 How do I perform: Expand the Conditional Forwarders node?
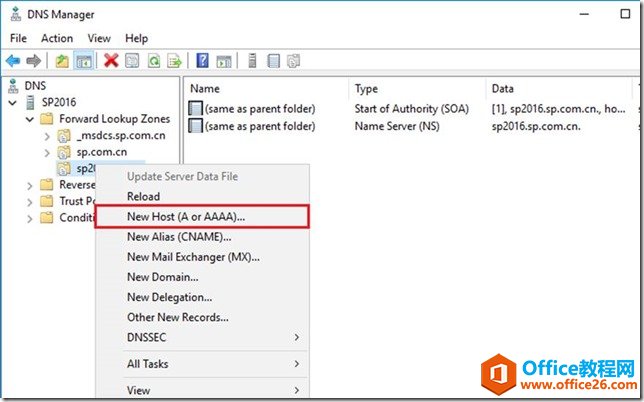point(30,218)
